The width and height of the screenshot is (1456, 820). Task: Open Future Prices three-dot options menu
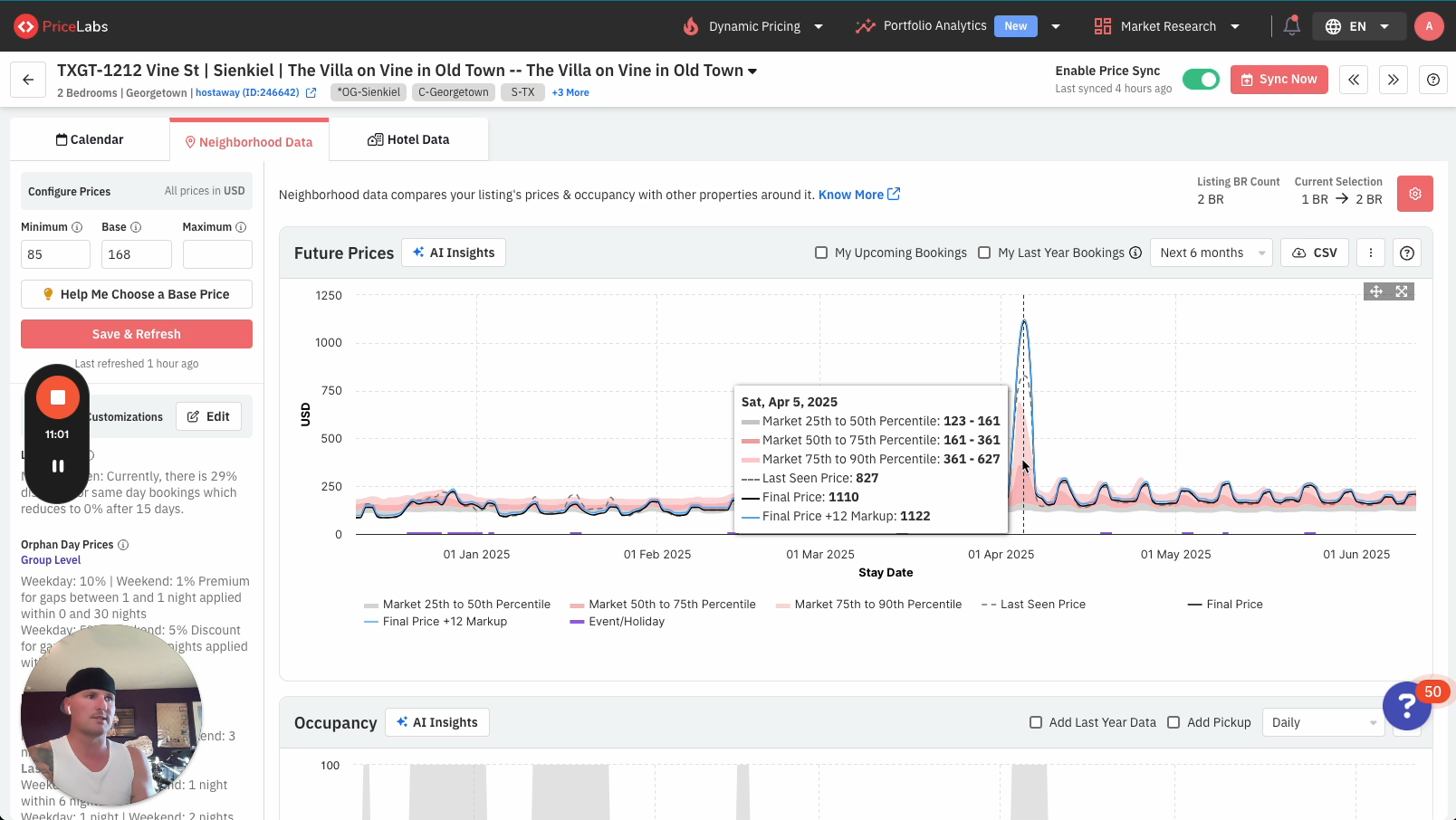point(1371,253)
